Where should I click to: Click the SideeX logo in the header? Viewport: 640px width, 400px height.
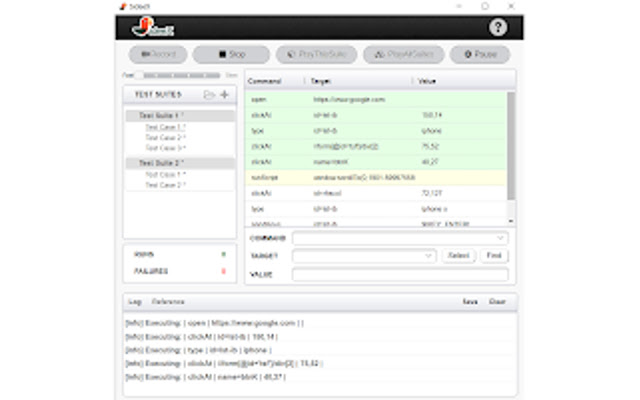pyautogui.click(x=153, y=27)
